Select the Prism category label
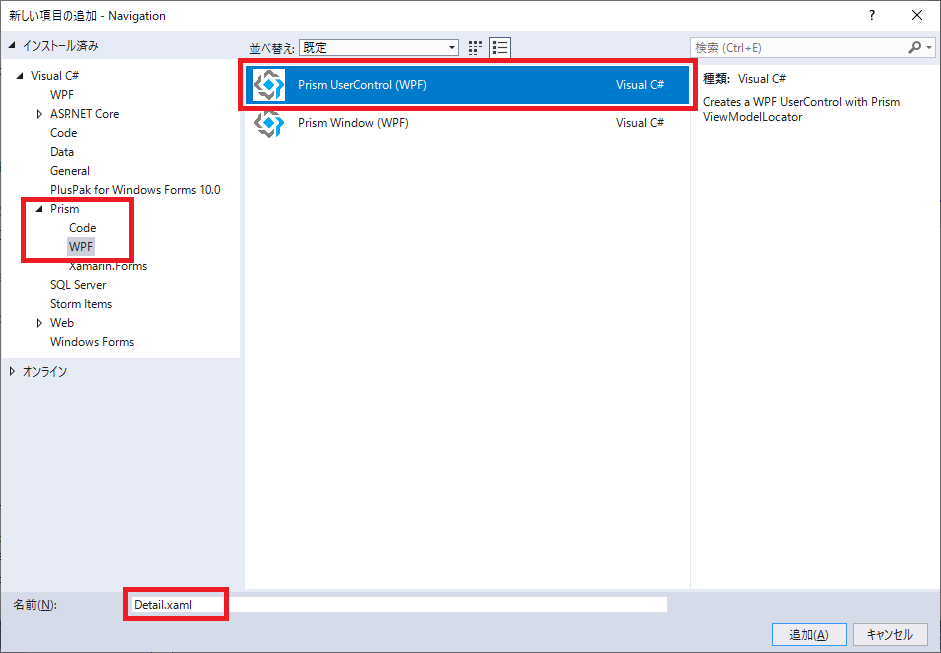 tap(64, 209)
